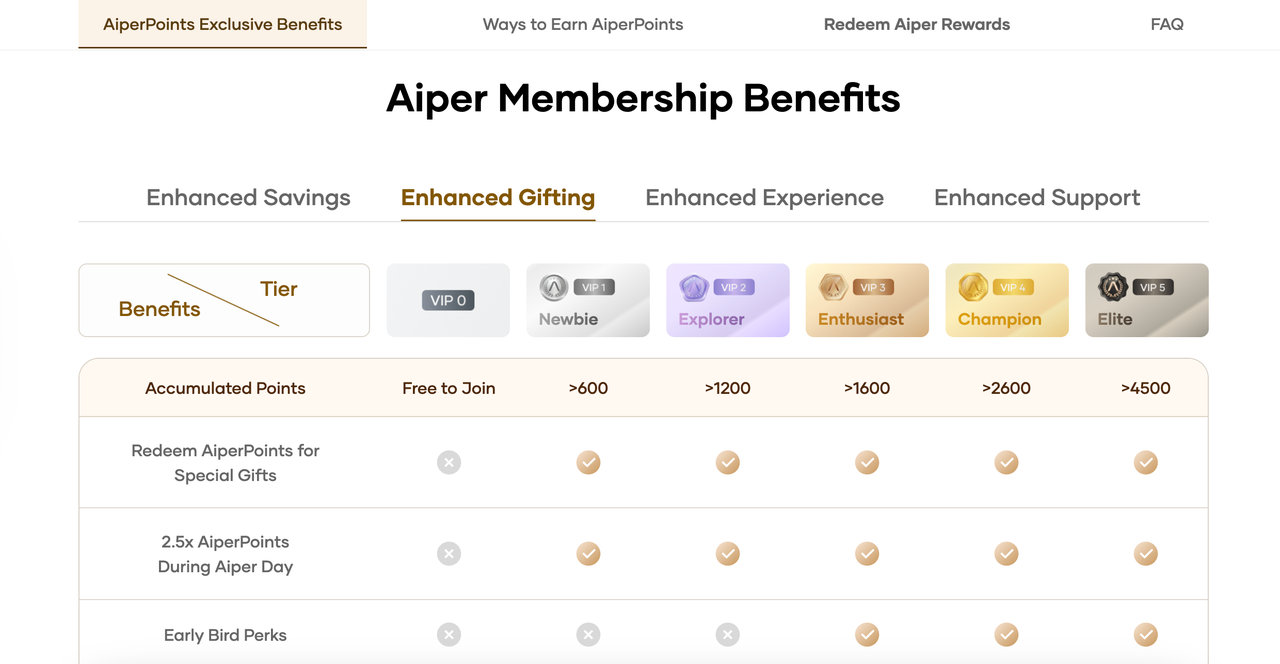Open the Enhanced Savings tab

click(x=248, y=198)
